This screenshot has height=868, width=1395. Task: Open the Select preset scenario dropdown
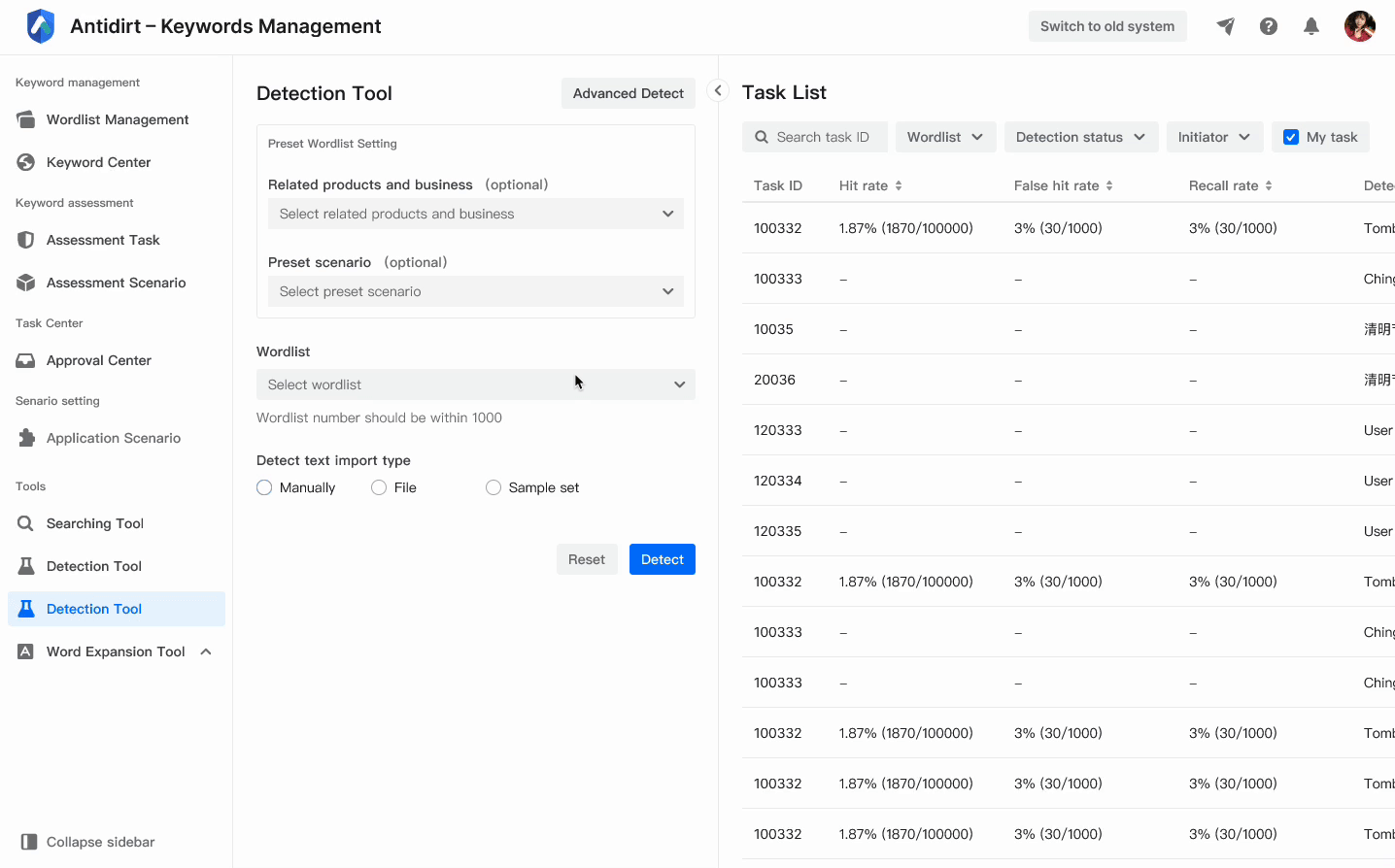[x=476, y=291]
